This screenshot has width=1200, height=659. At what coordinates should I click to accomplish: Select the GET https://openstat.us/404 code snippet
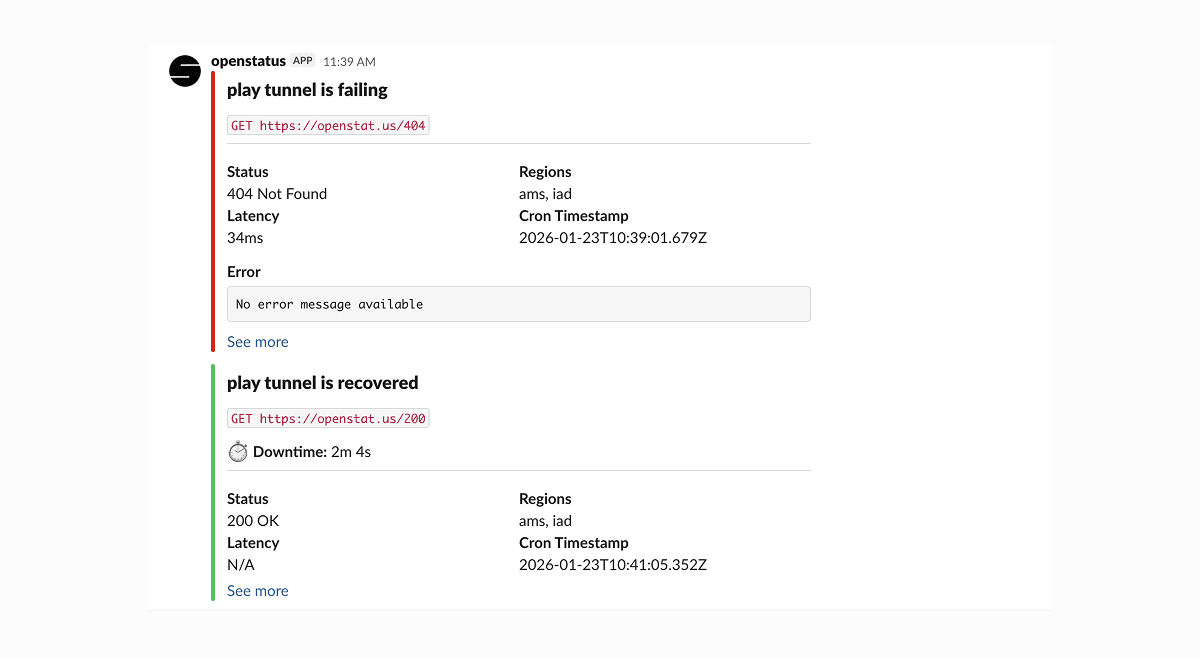[328, 126]
